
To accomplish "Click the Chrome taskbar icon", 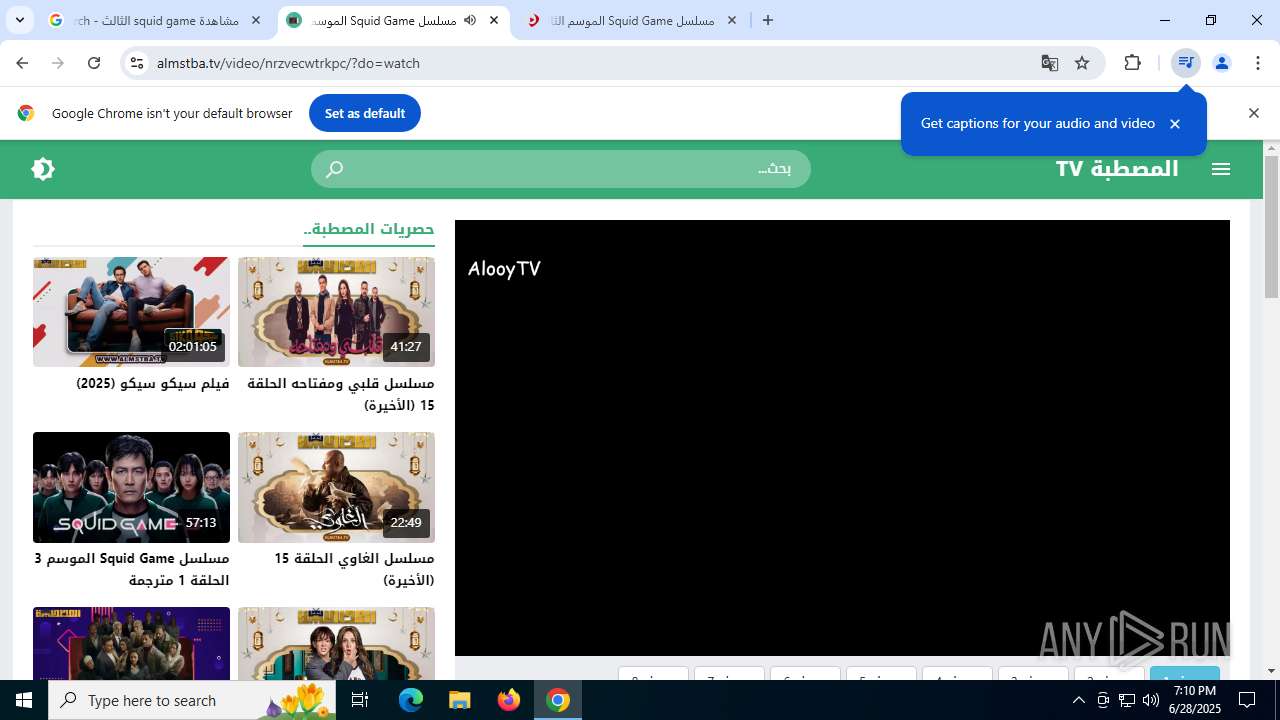I will click(x=558, y=700).
